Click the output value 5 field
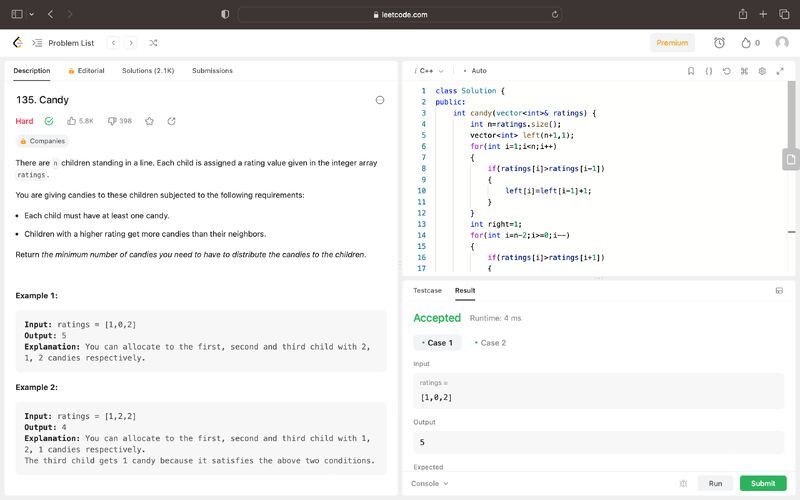The image size is (800, 500). pyautogui.click(x=598, y=442)
